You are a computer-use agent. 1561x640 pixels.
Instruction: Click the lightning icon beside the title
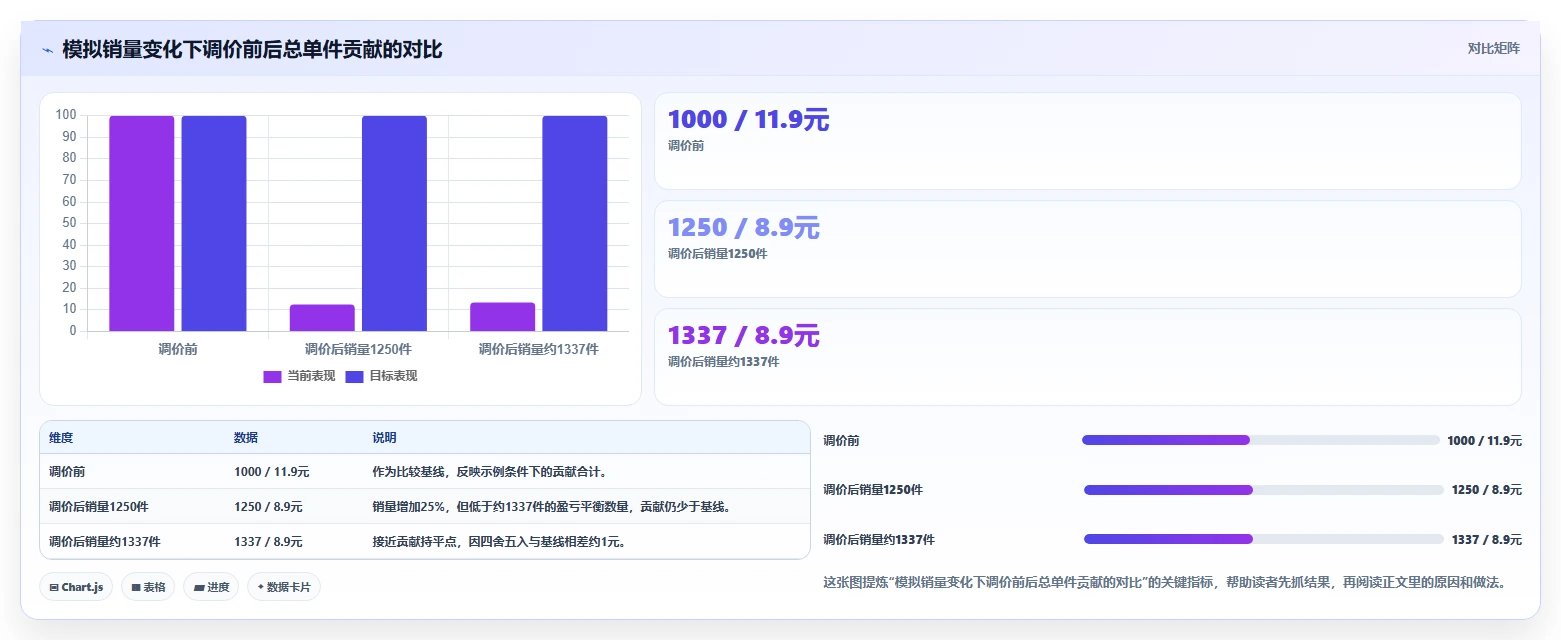point(47,50)
